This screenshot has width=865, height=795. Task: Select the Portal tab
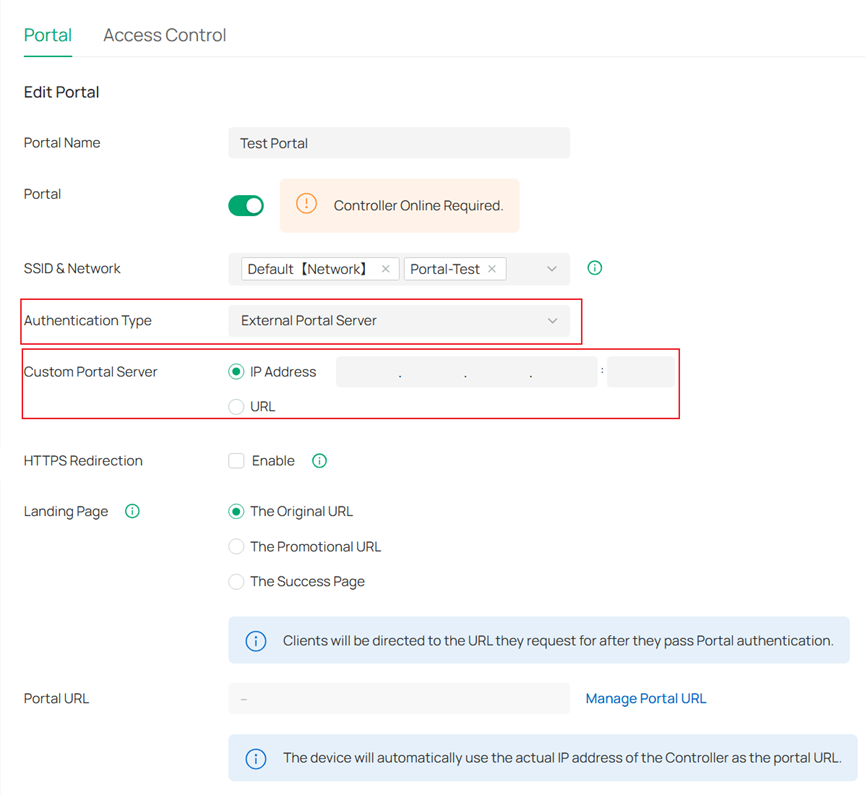pyautogui.click(x=48, y=35)
